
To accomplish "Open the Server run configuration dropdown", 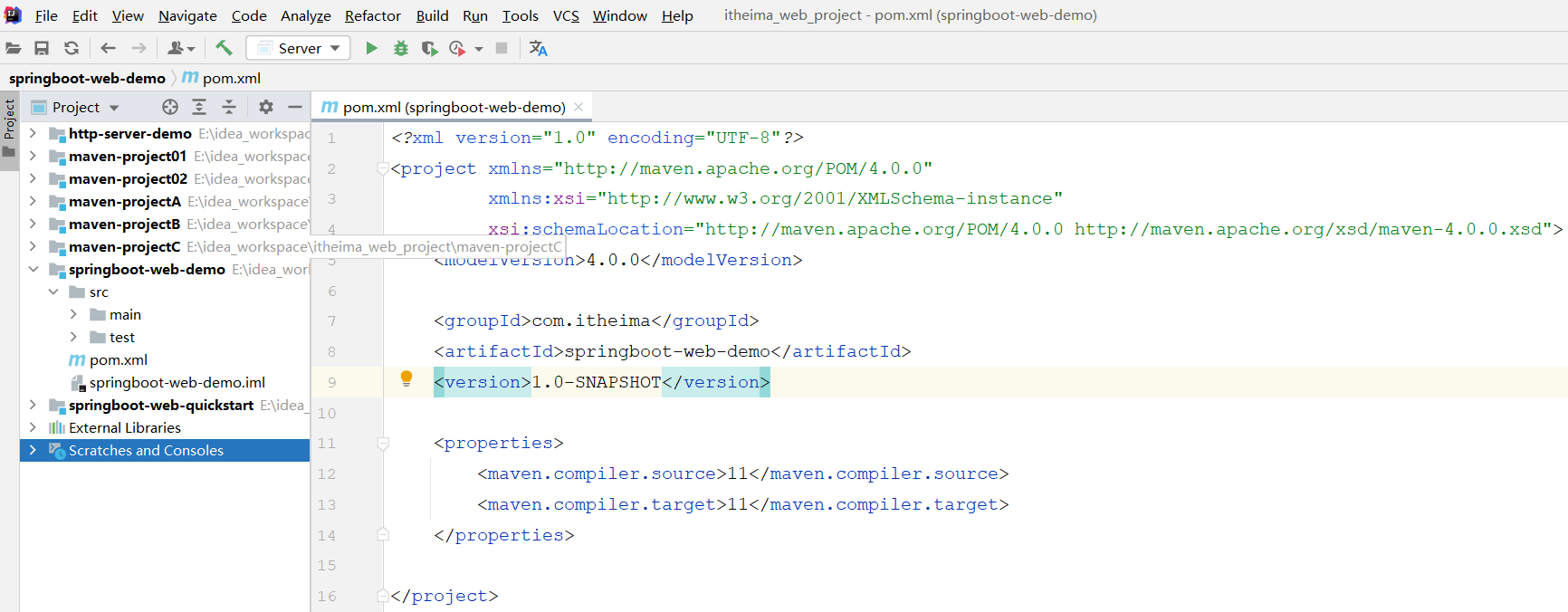I will 299,48.
